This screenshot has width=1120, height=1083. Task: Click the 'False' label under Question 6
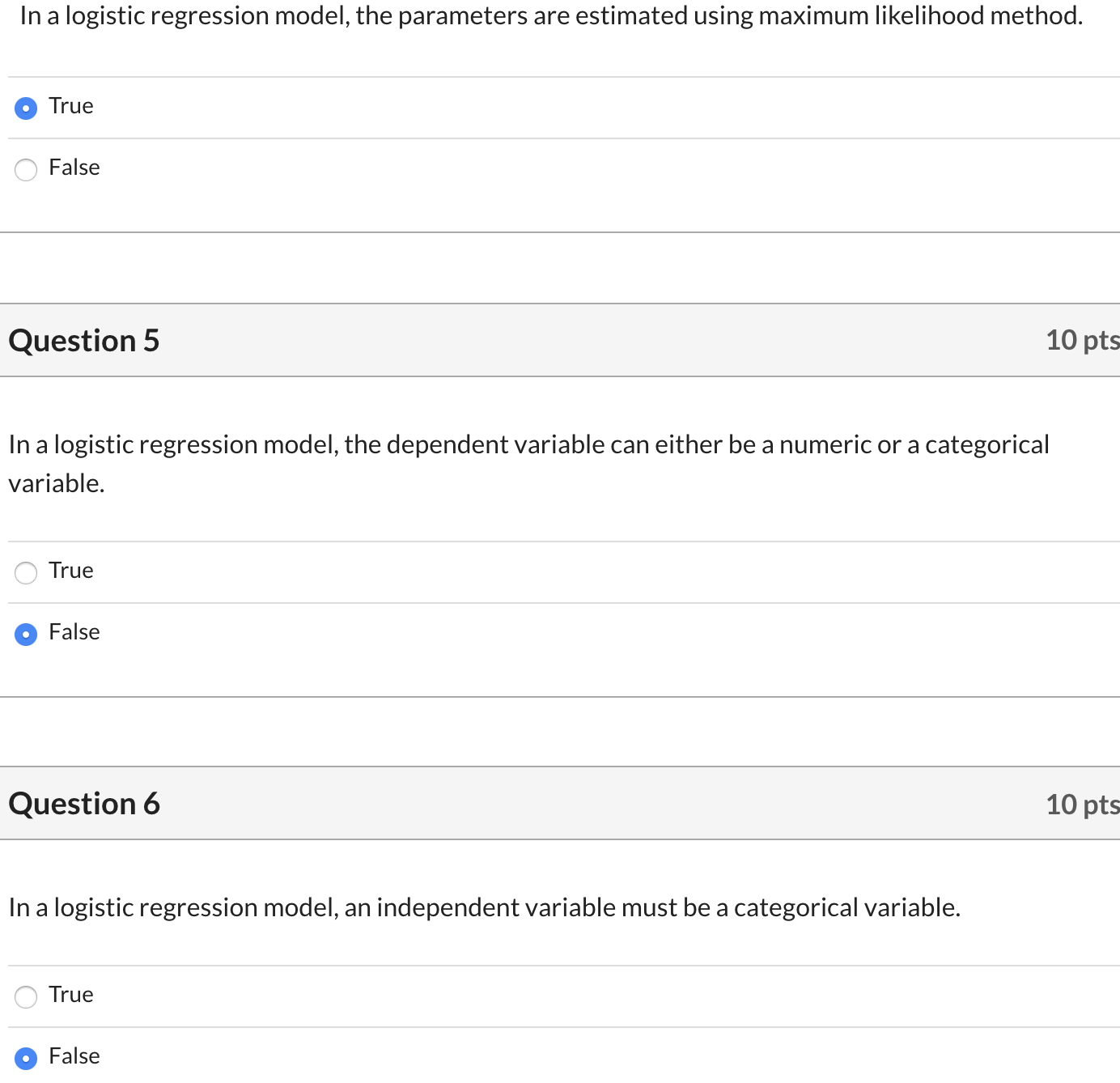(x=74, y=1056)
